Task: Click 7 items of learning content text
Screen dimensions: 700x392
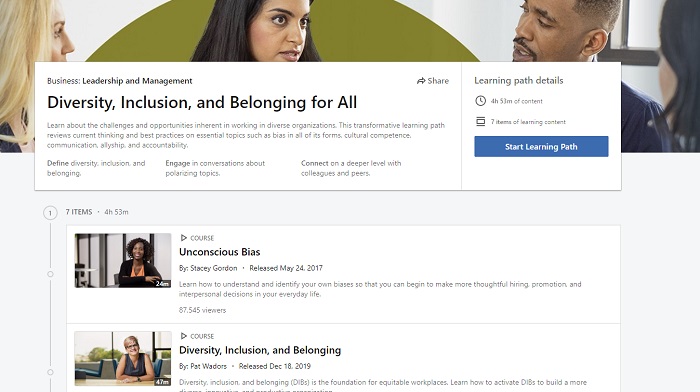Action: pyautogui.click(x=528, y=122)
